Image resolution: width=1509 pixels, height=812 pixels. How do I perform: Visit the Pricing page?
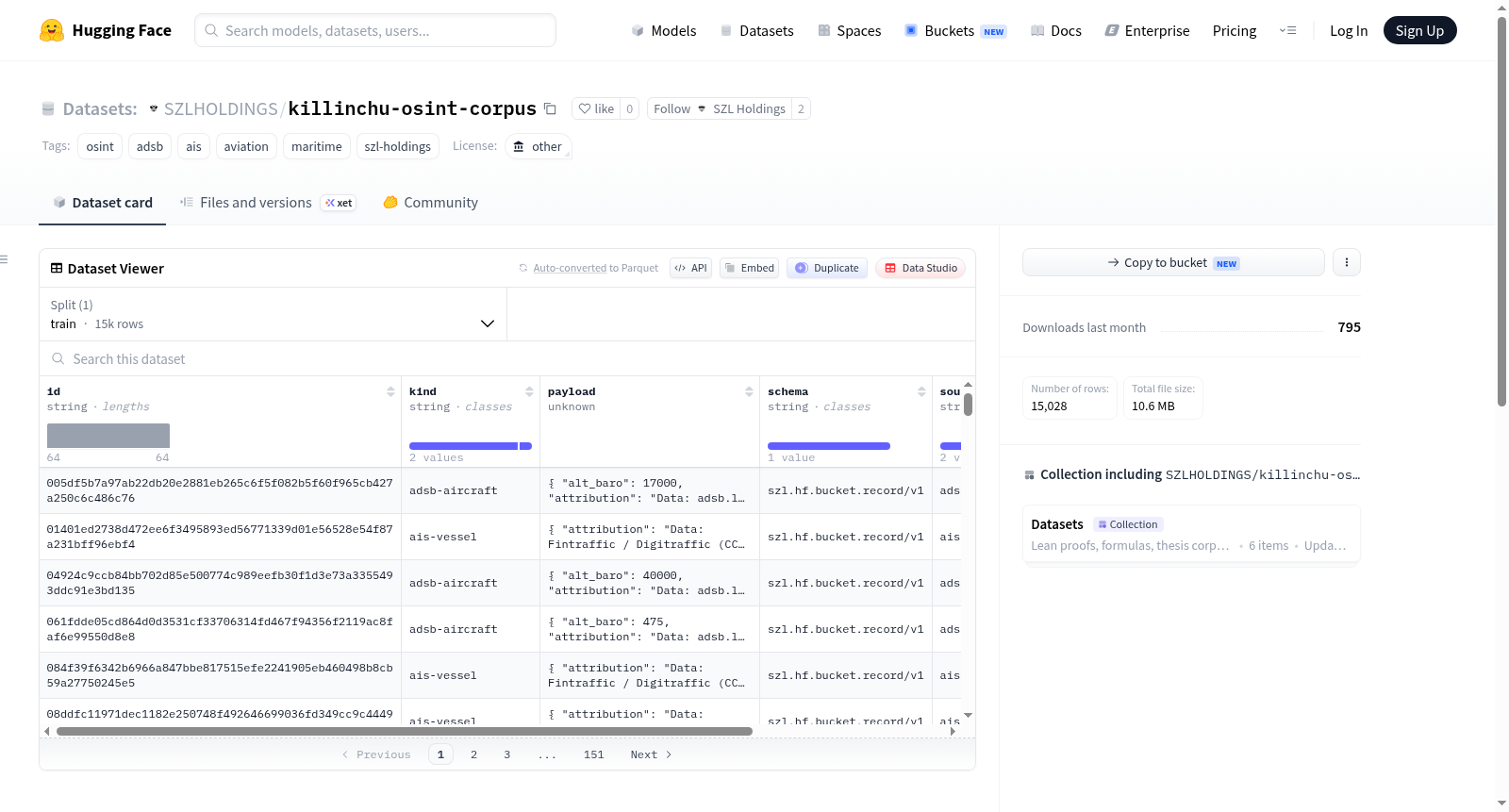[x=1235, y=30]
